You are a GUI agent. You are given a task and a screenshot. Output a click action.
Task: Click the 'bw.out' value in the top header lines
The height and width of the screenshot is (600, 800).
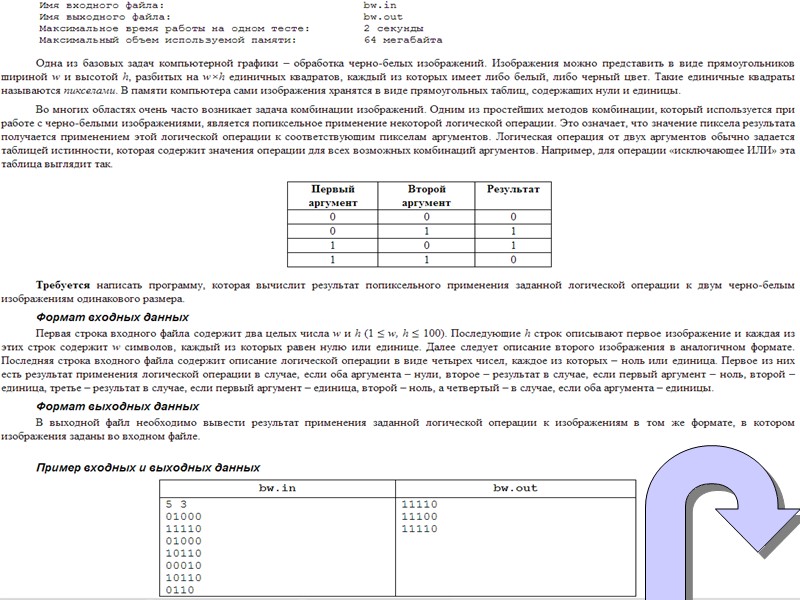pos(383,17)
